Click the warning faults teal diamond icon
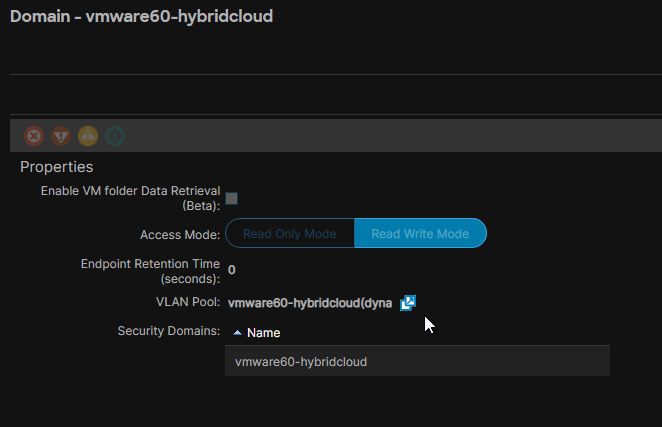This screenshot has height=427, width=662. click(x=115, y=136)
